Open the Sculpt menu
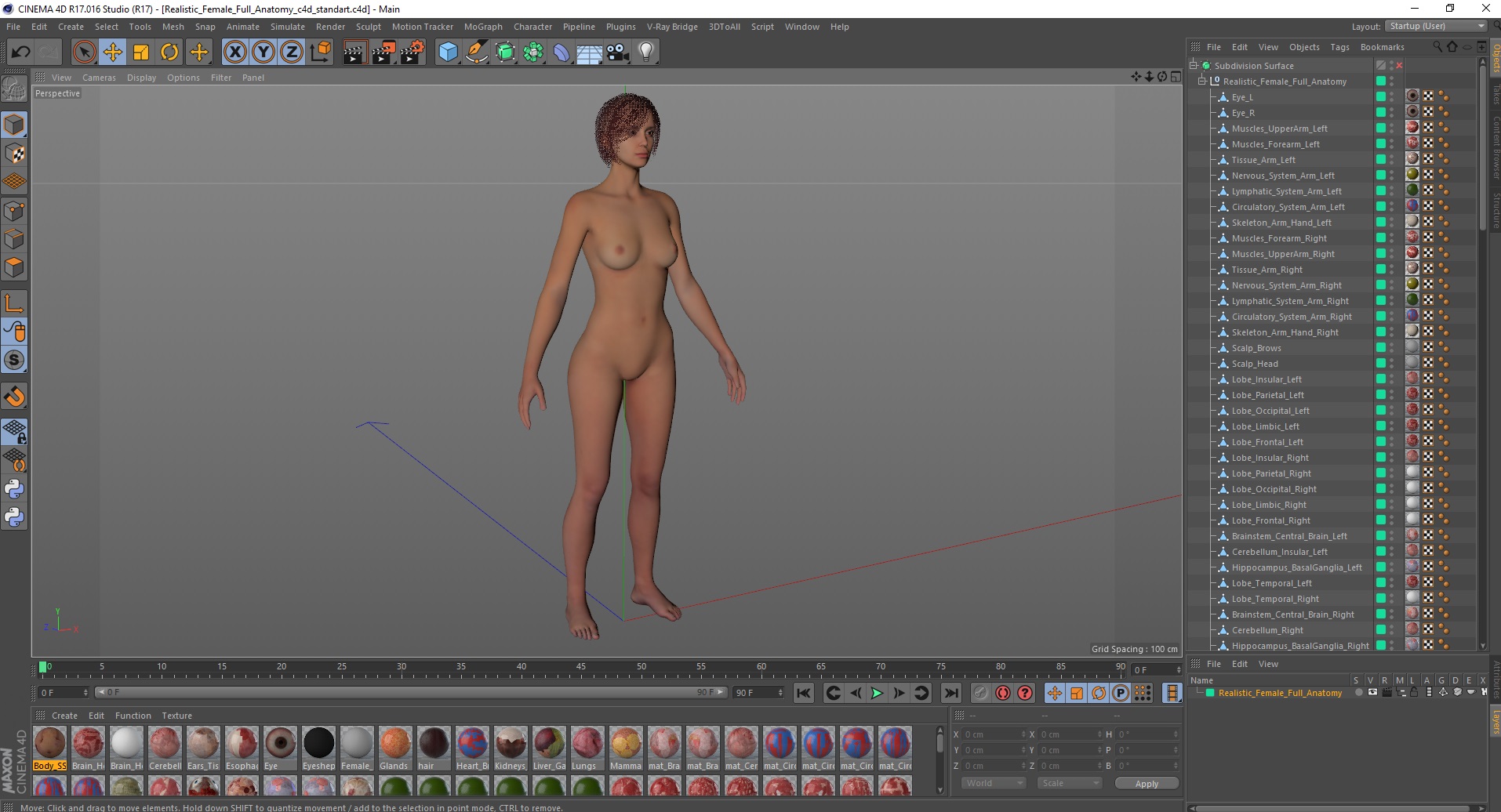Image resolution: width=1501 pixels, height=812 pixels. (x=368, y=27)
